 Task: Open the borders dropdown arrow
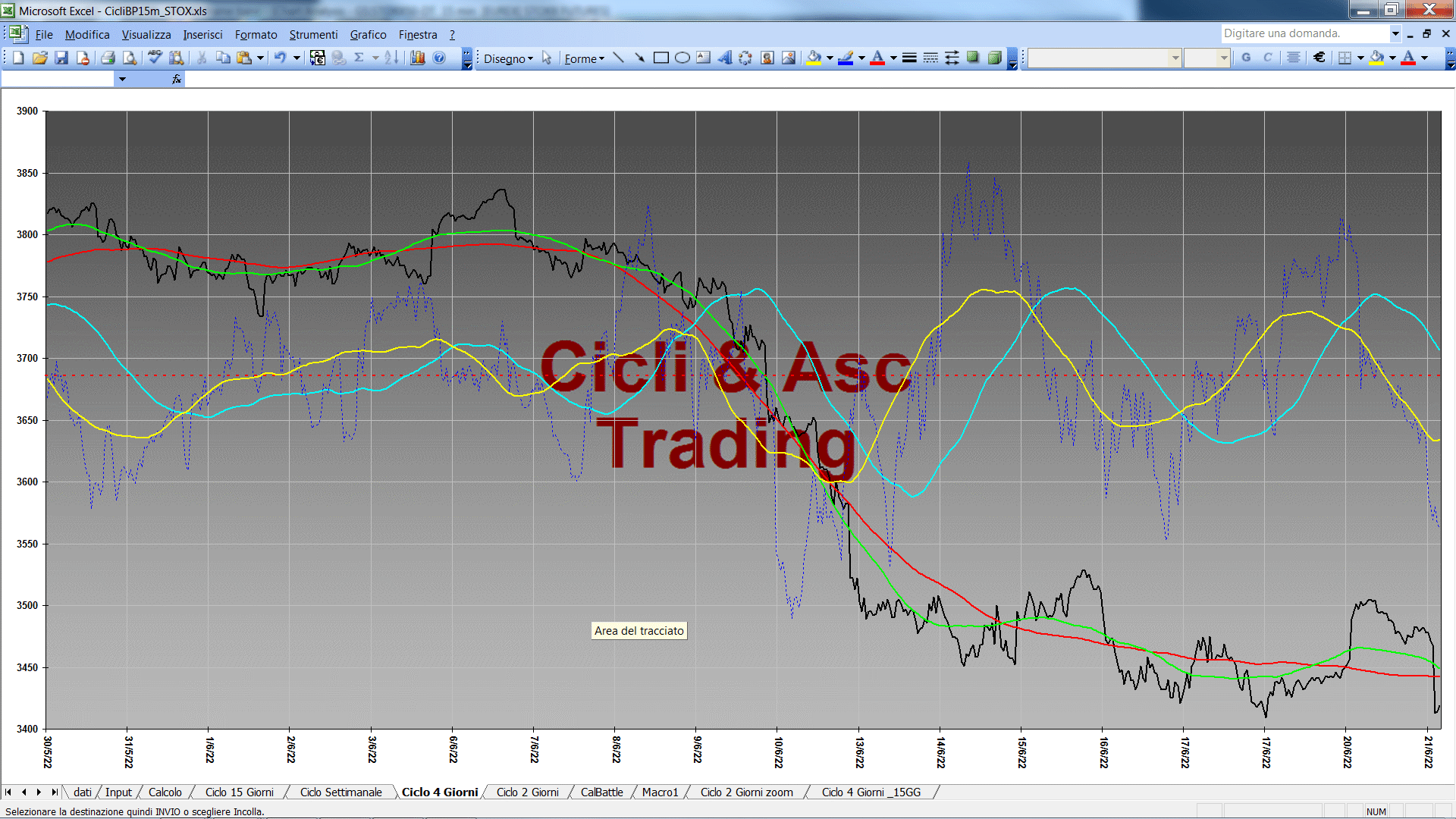coord(1360,58)
